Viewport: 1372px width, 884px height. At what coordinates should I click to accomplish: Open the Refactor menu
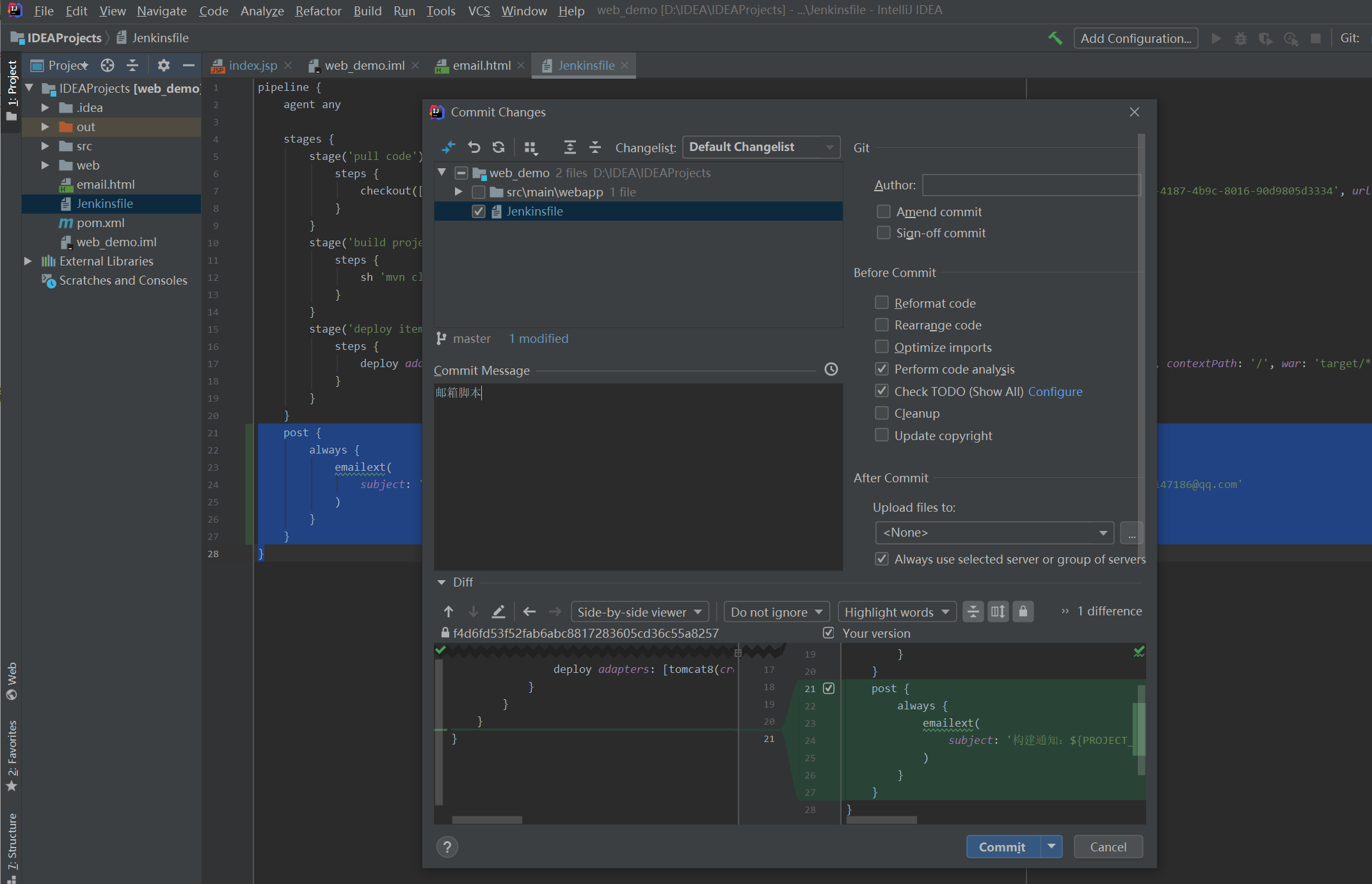coord(318,11)
